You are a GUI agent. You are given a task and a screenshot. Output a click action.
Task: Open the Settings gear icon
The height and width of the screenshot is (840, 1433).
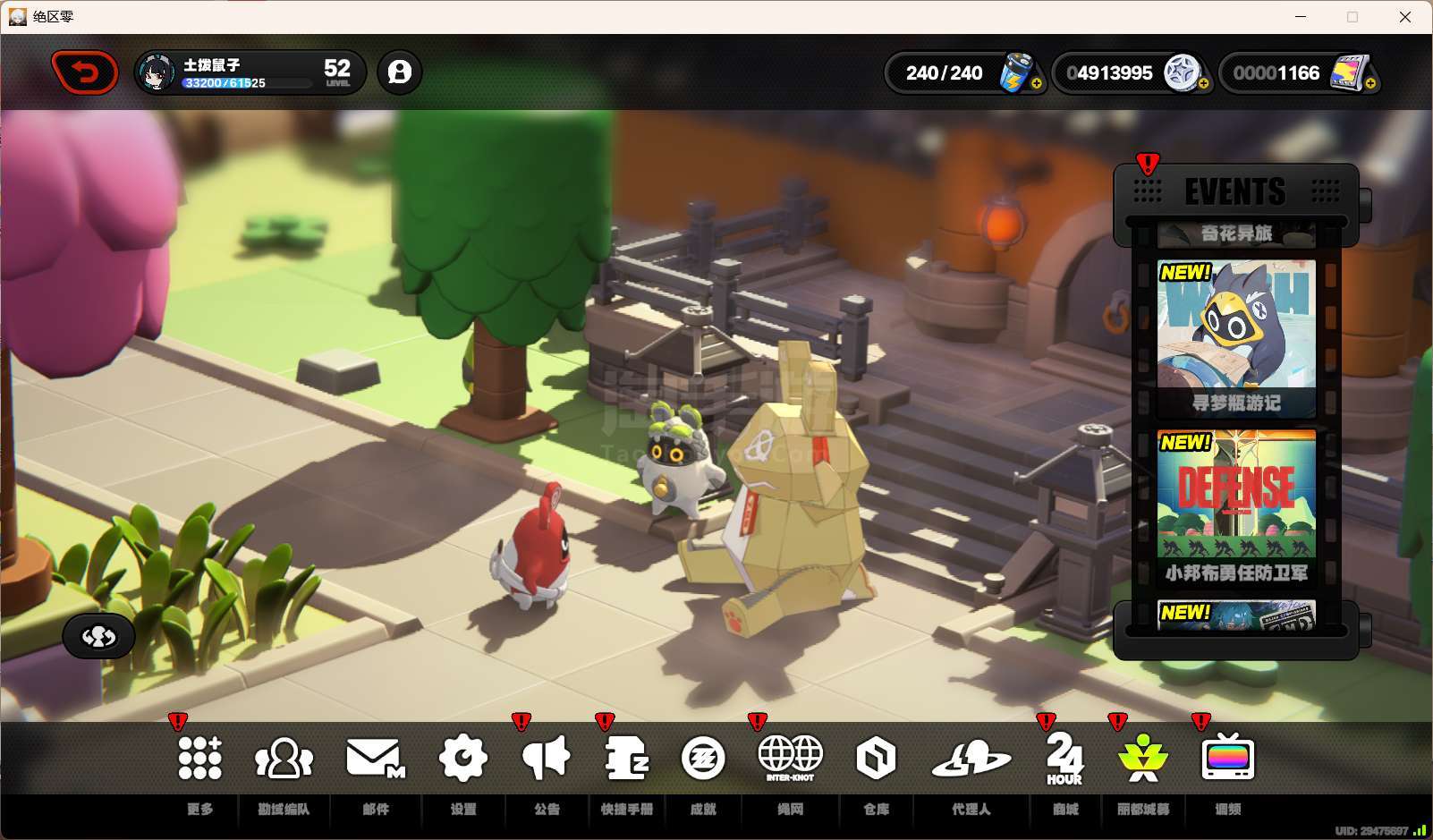click(x=463, y=758)
